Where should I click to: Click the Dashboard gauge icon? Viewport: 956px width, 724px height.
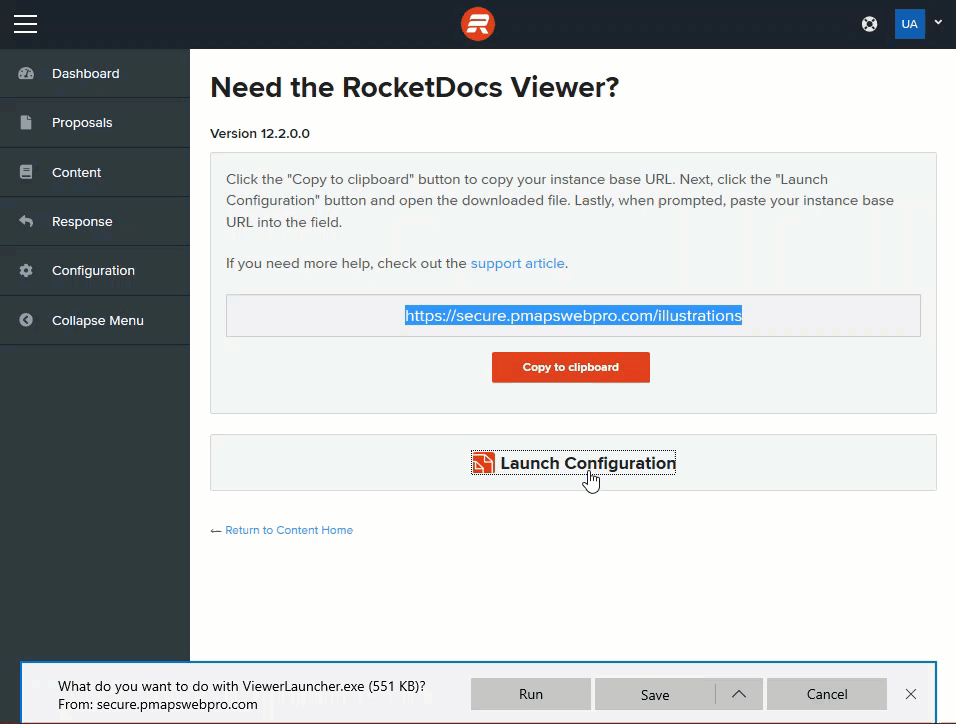click(26, 73)
